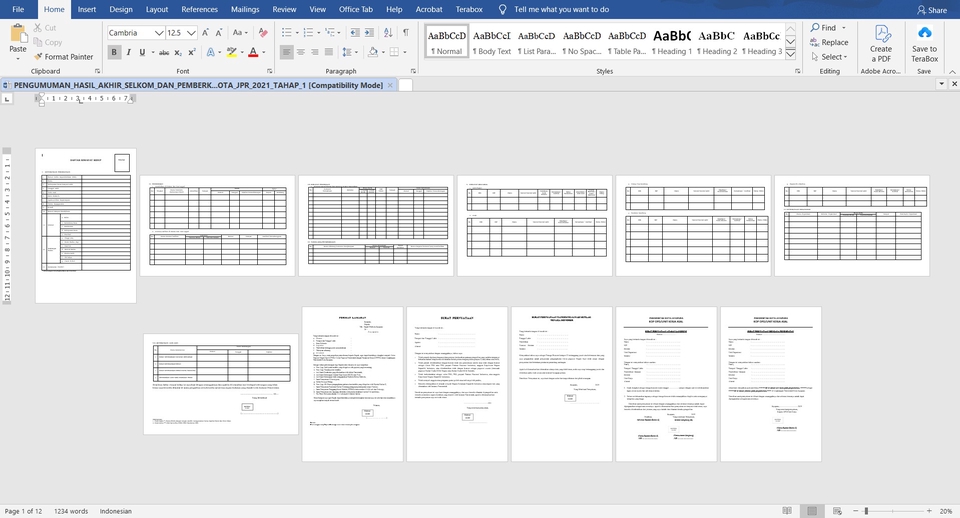
Task: Apply yellow text highlight color
Action: (231, 53)
